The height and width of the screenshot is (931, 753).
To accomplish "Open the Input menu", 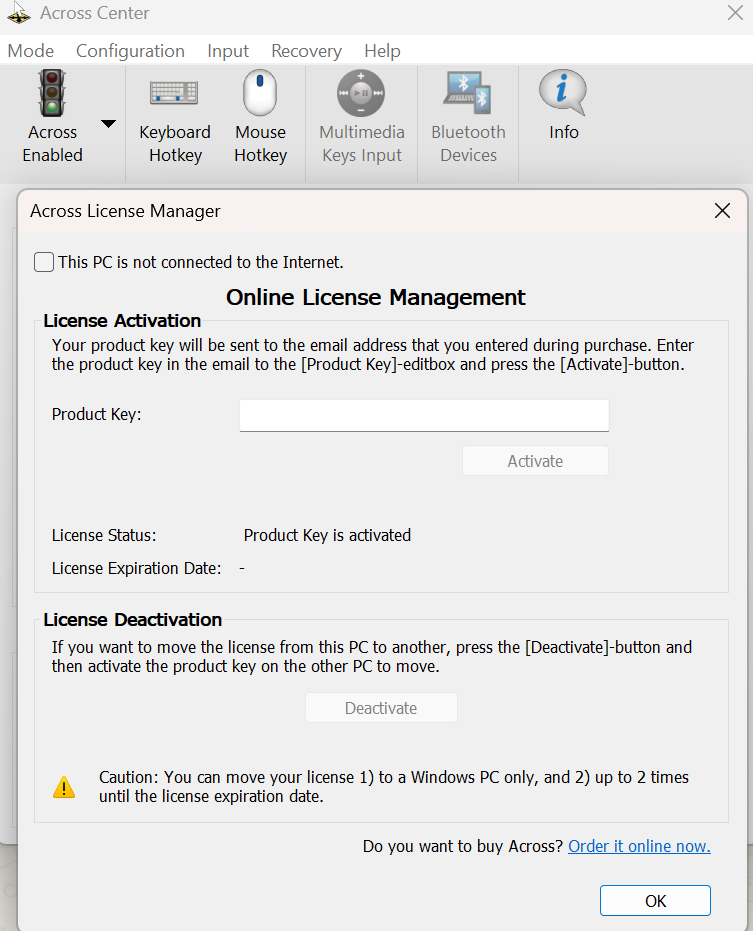I will tap(228, 51).
